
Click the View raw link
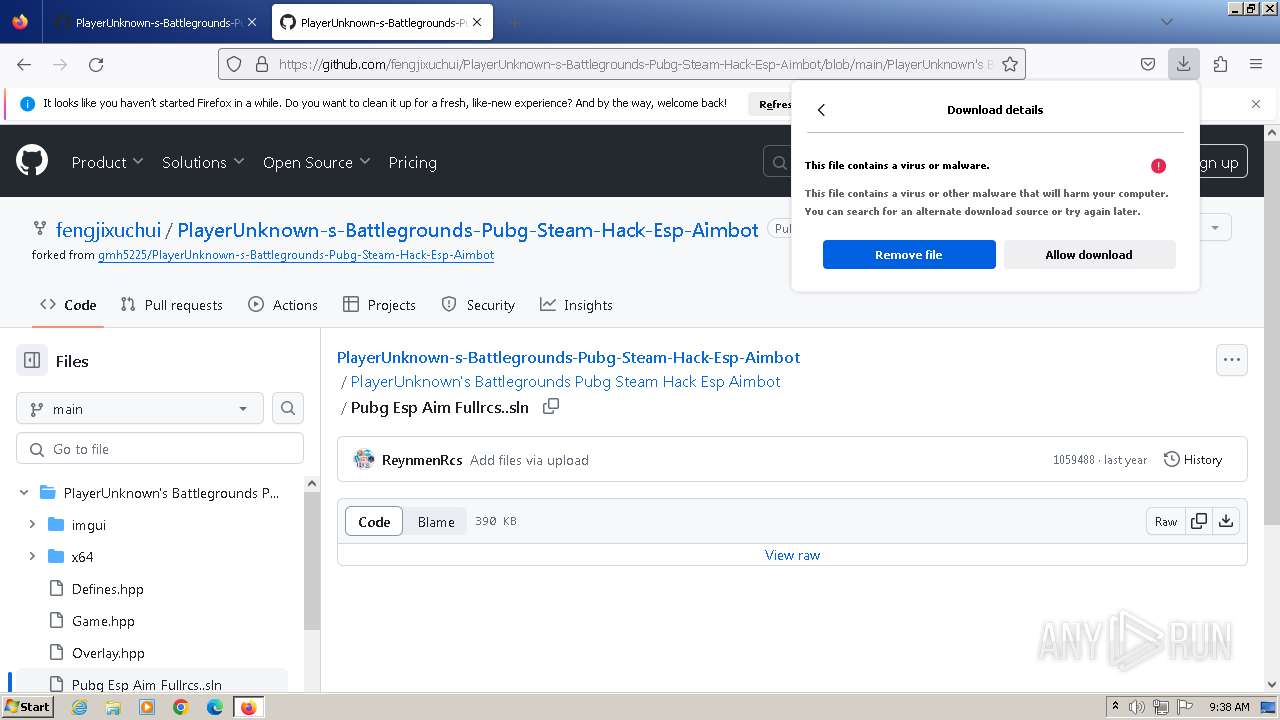792,555
